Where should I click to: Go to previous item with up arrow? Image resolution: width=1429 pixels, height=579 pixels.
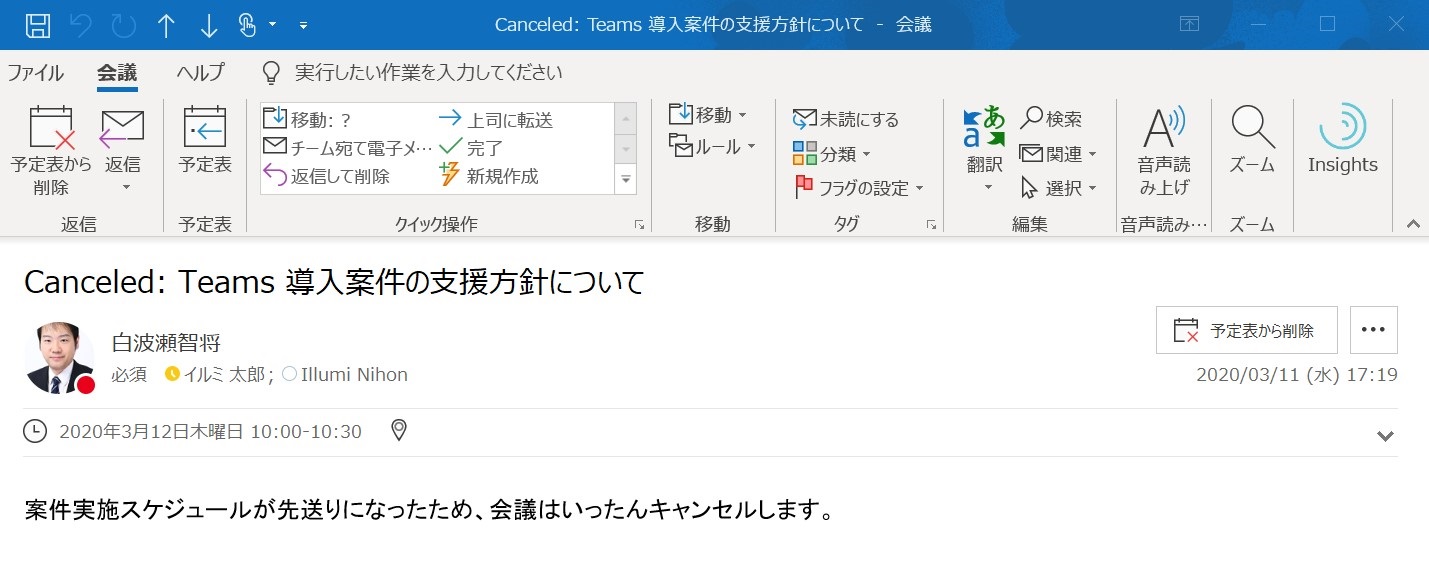[167, 25]
